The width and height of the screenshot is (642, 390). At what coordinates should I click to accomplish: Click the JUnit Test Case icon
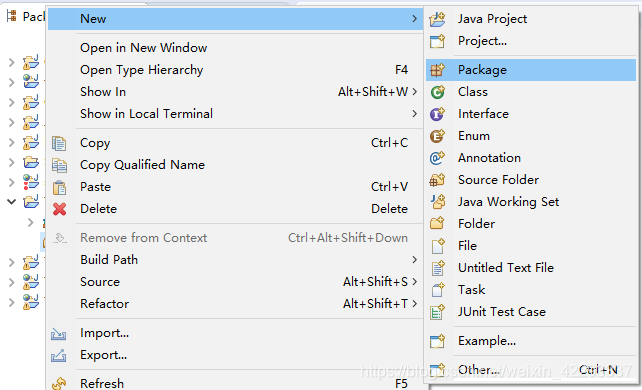pos(437,312)
